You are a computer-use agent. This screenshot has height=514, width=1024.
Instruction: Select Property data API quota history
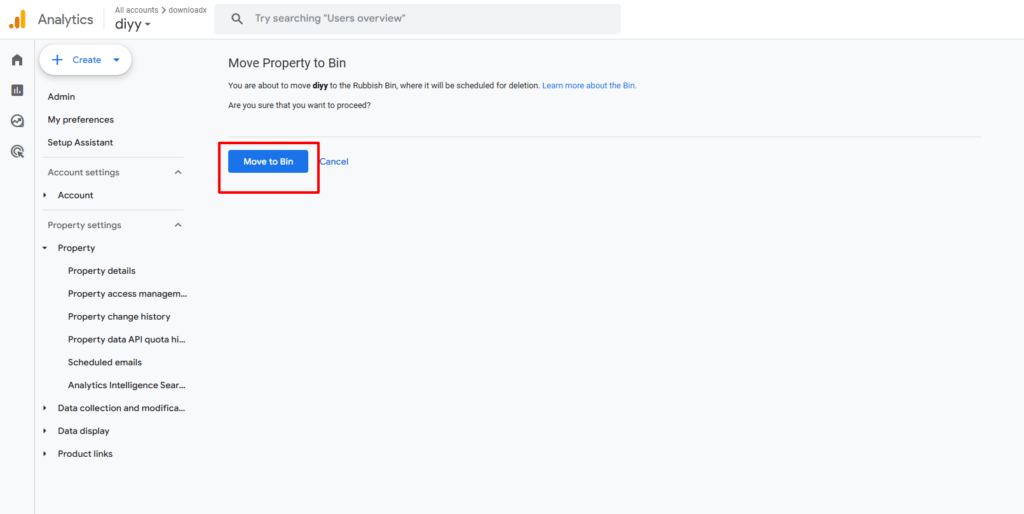tap(127, 340)
